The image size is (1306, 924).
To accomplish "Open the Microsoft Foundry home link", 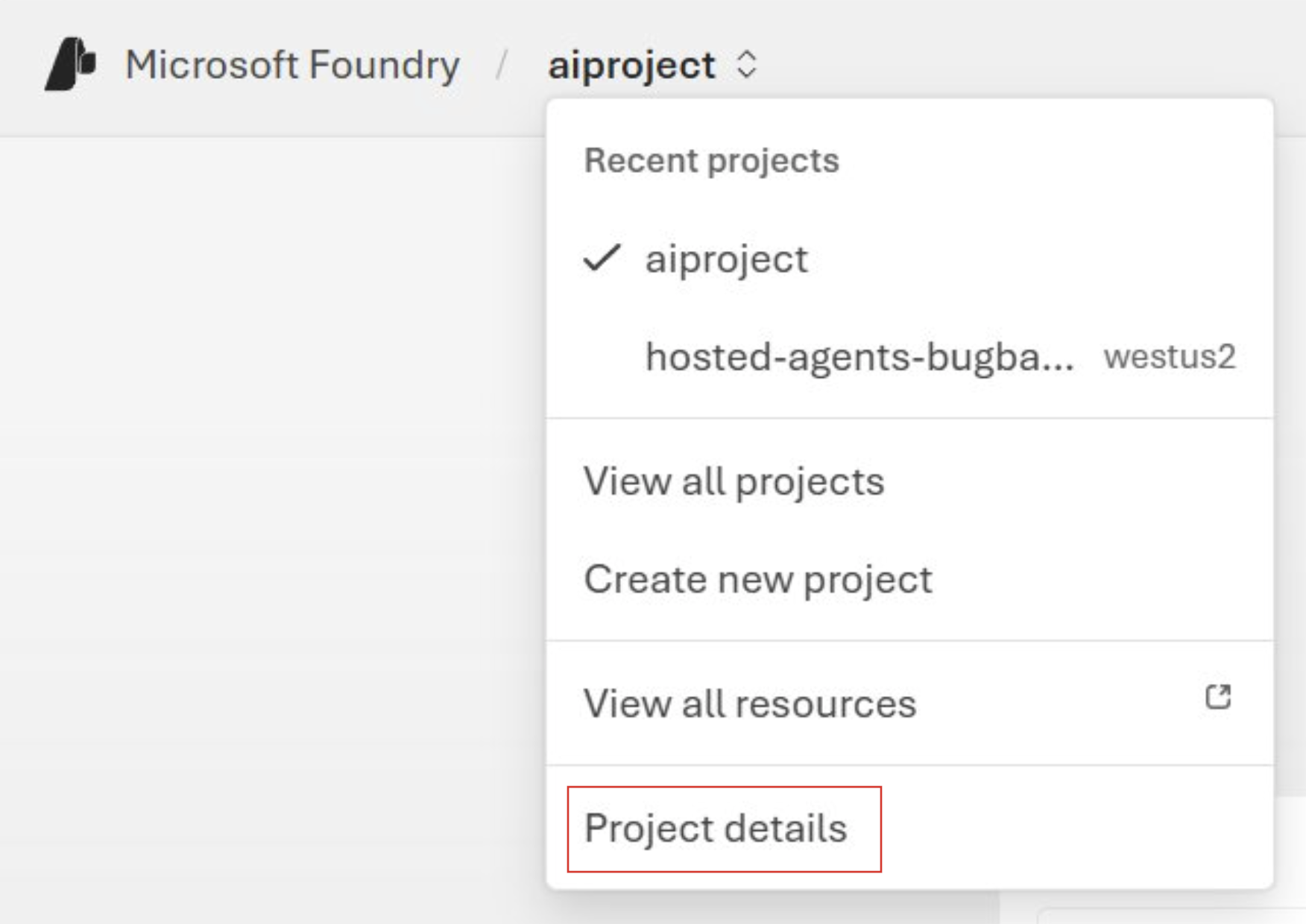I will click(291, 65).
